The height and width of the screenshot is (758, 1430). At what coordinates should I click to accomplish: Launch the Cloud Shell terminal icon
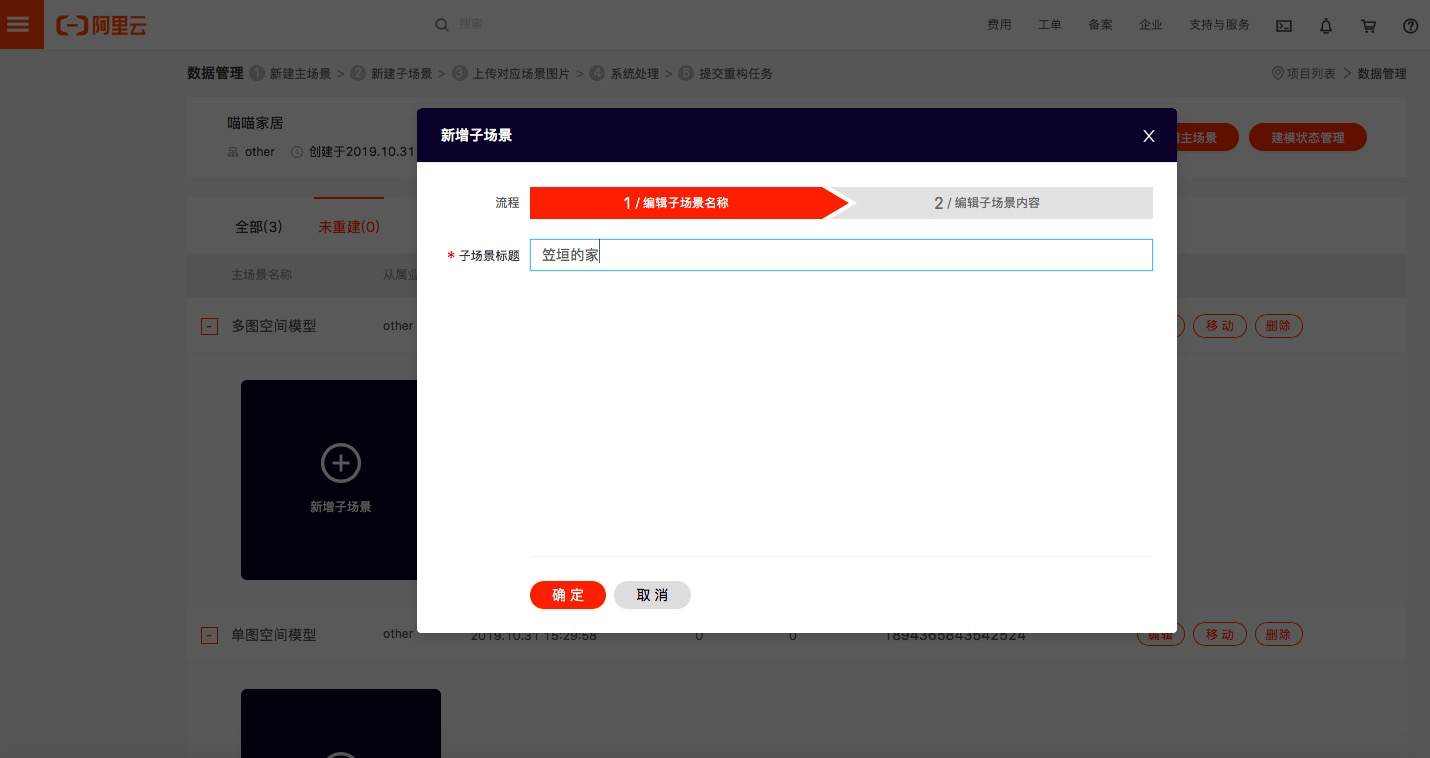pyautogui.click(x=1284, y=26)
